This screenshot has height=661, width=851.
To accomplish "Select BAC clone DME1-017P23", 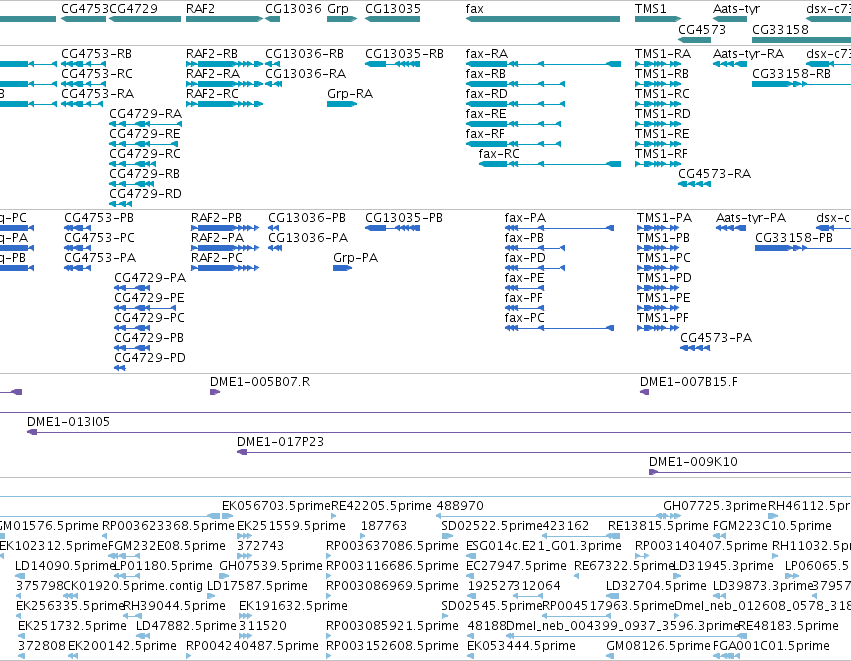I will point(280,443).
